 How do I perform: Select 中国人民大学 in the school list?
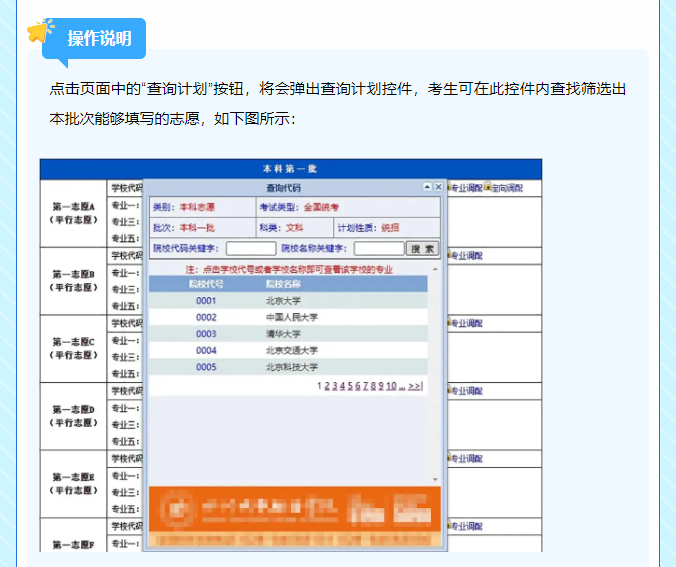284,317
